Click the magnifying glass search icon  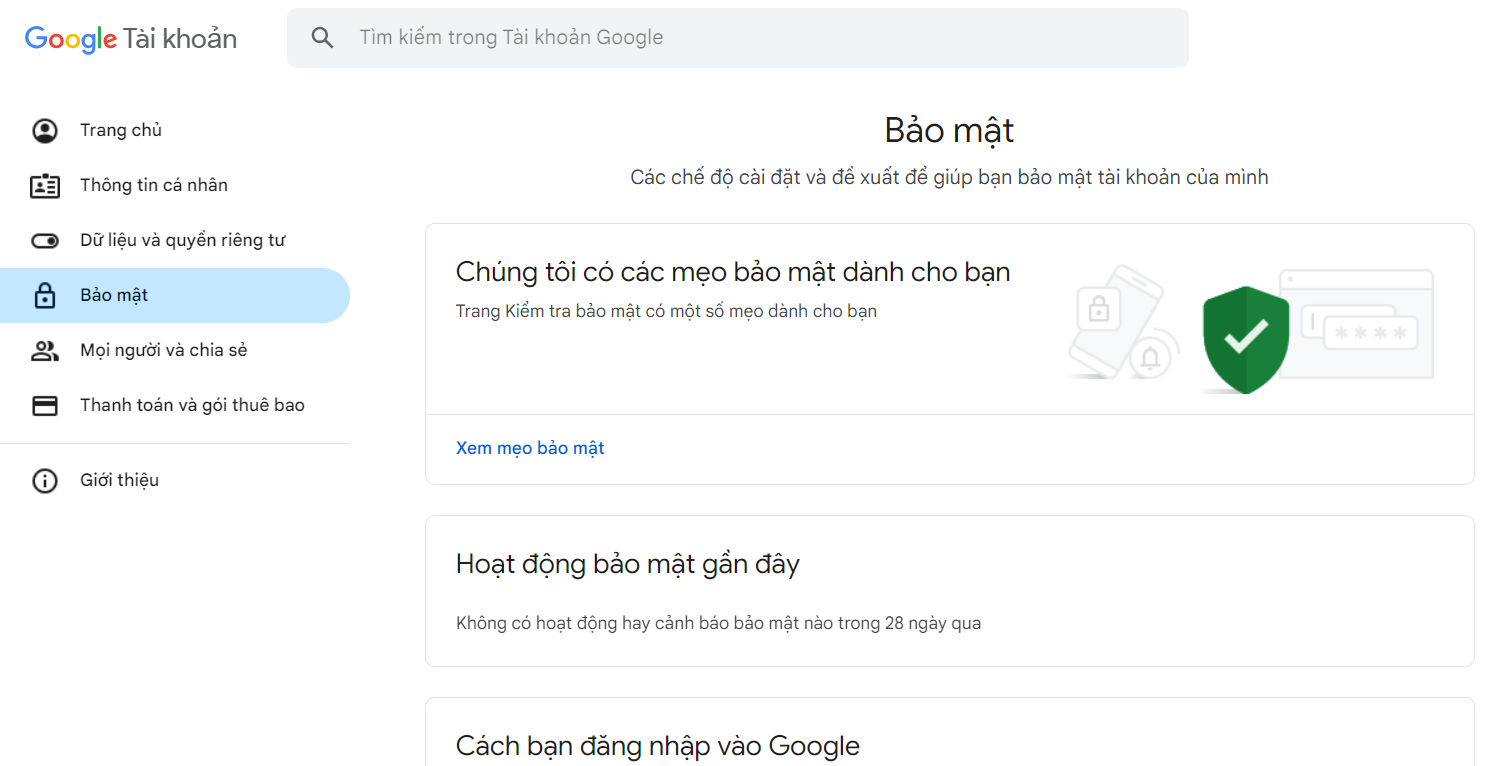pyautogui.click(x=322, y=38)
